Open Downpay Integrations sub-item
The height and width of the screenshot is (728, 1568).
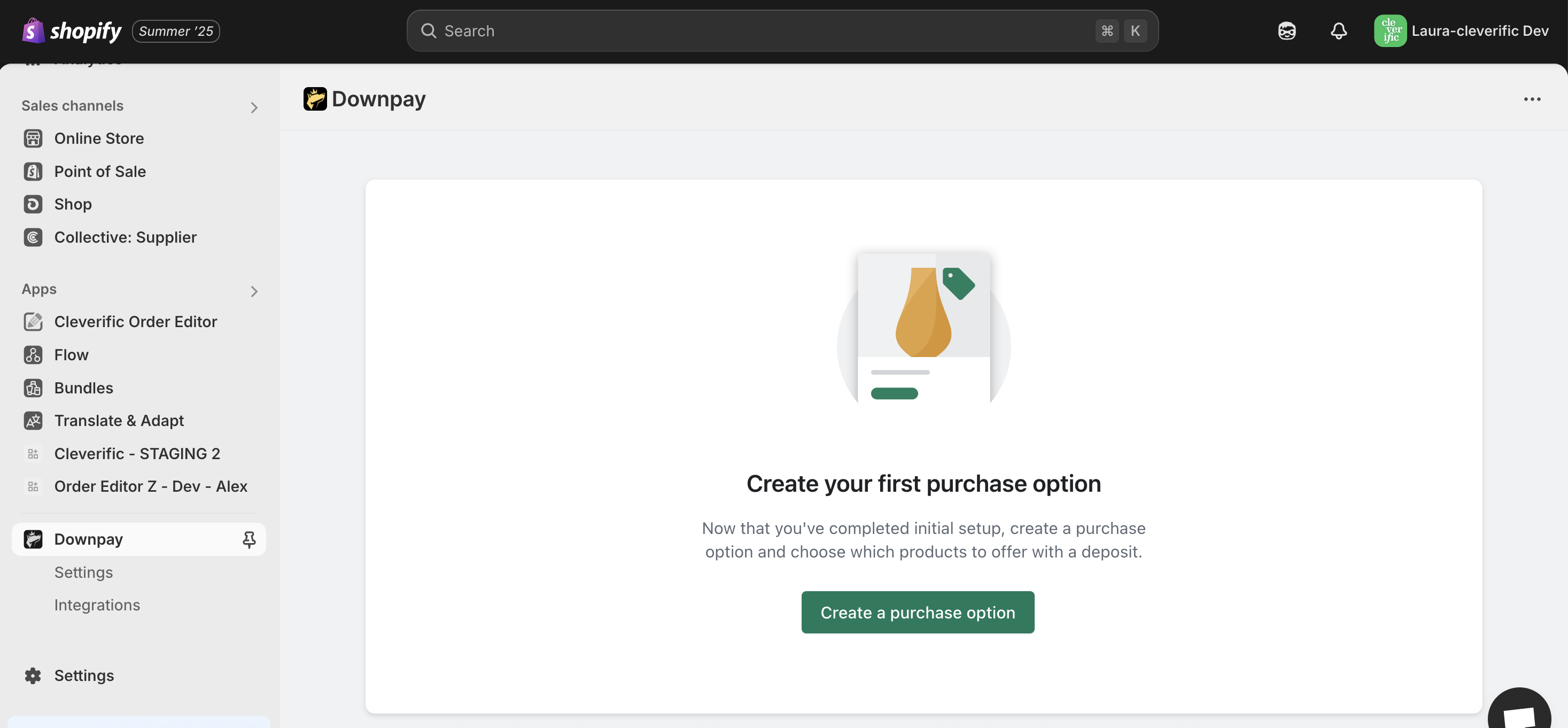97,605
